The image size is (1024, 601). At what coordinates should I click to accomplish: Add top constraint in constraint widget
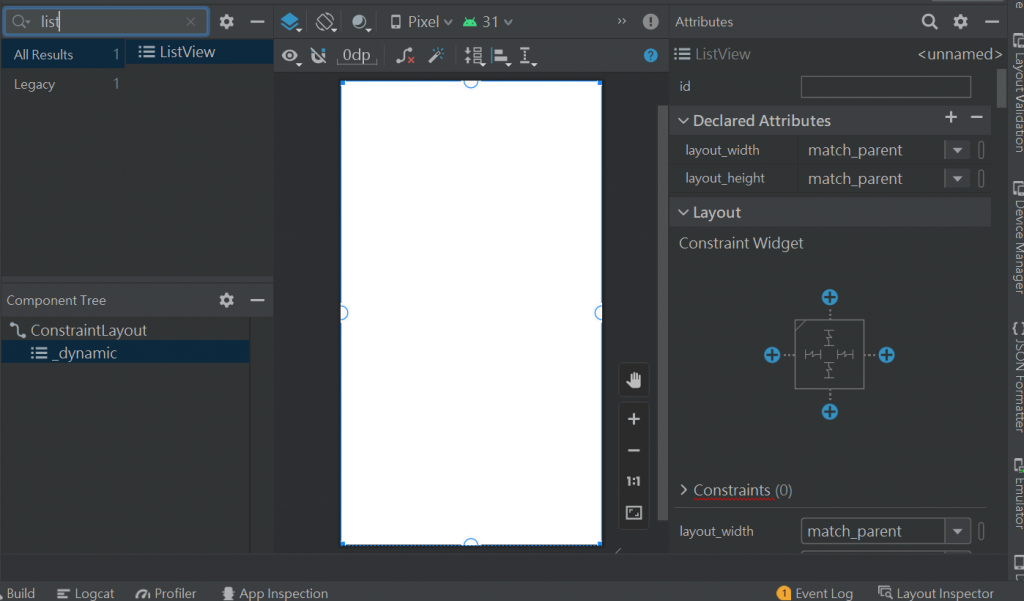pos(829,297)
